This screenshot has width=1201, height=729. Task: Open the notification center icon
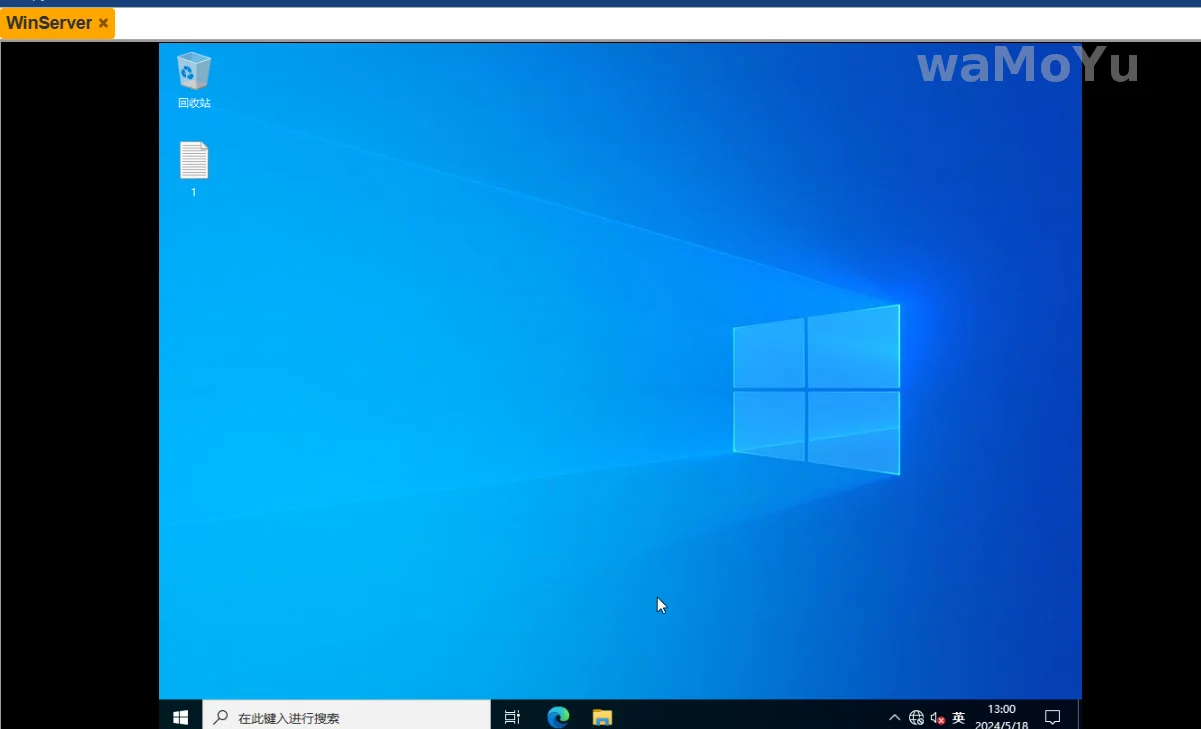1052,717
